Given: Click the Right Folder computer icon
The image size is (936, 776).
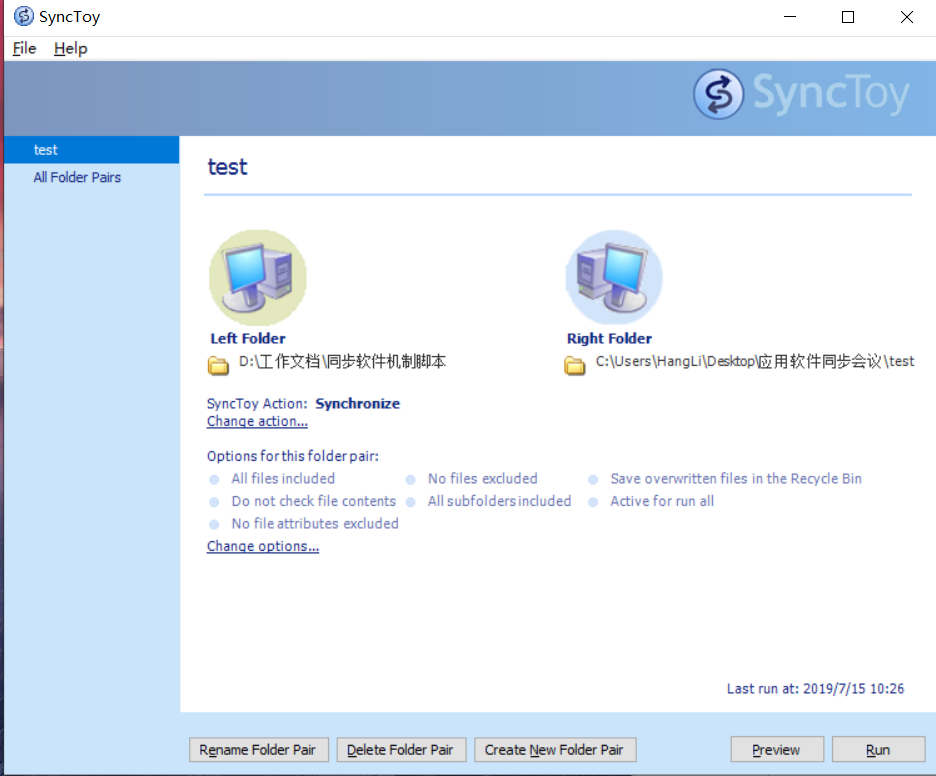Looking at the screenshot, I should click(614, 278).
